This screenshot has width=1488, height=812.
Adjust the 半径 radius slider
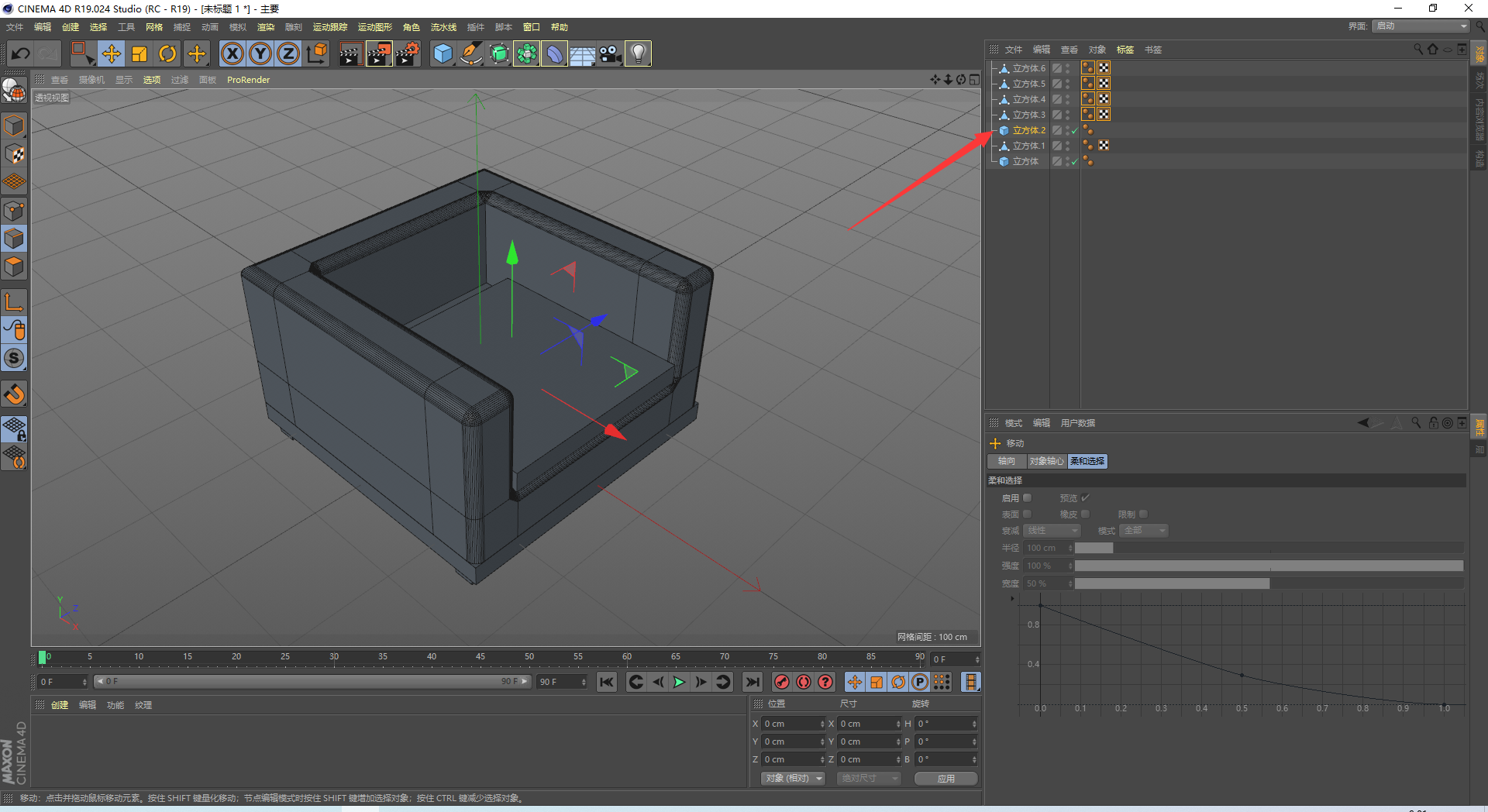point(1269,548)
